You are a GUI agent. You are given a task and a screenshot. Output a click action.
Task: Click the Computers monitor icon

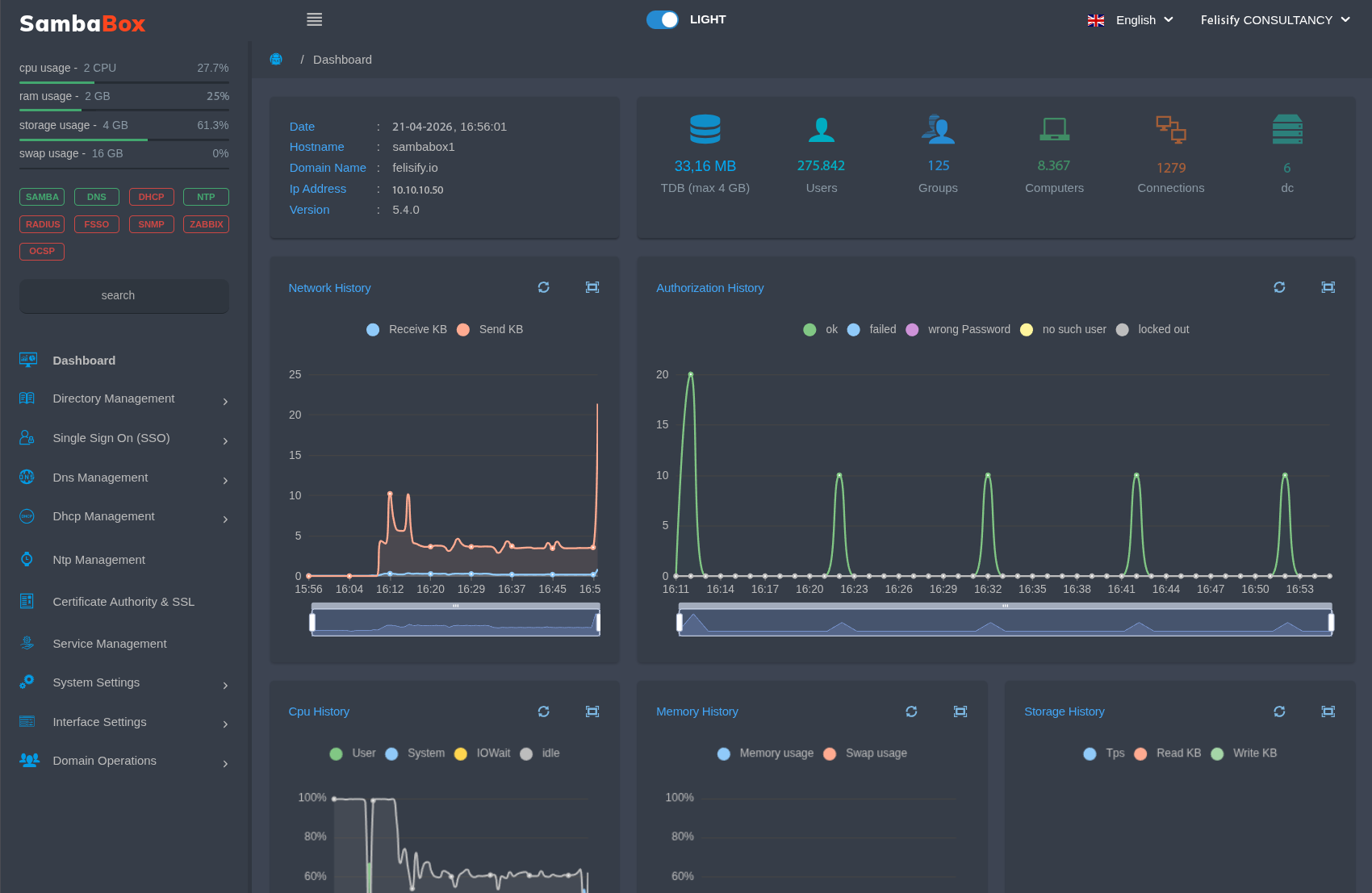[1054, 129]
